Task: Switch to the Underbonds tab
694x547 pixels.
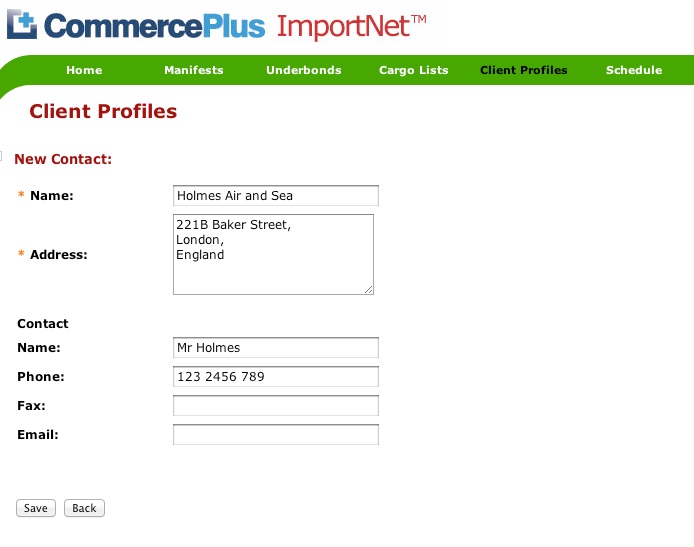Action: (x=304, y=70)
